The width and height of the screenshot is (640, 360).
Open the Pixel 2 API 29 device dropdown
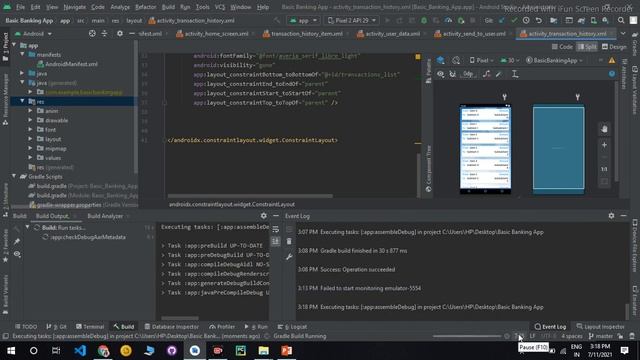351,20
